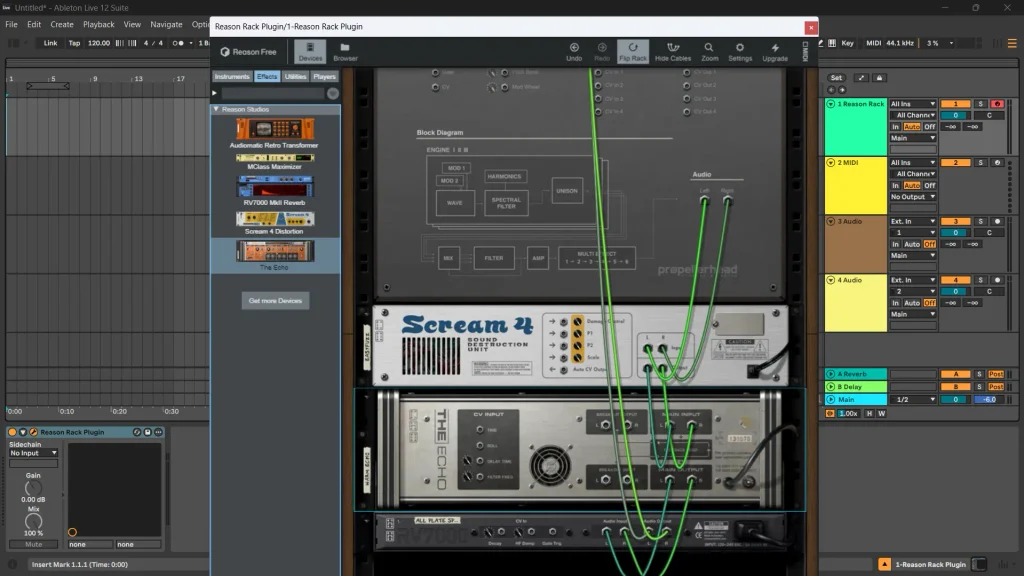
Task: Open Reason Rack Settings
Action: point(740,52)
